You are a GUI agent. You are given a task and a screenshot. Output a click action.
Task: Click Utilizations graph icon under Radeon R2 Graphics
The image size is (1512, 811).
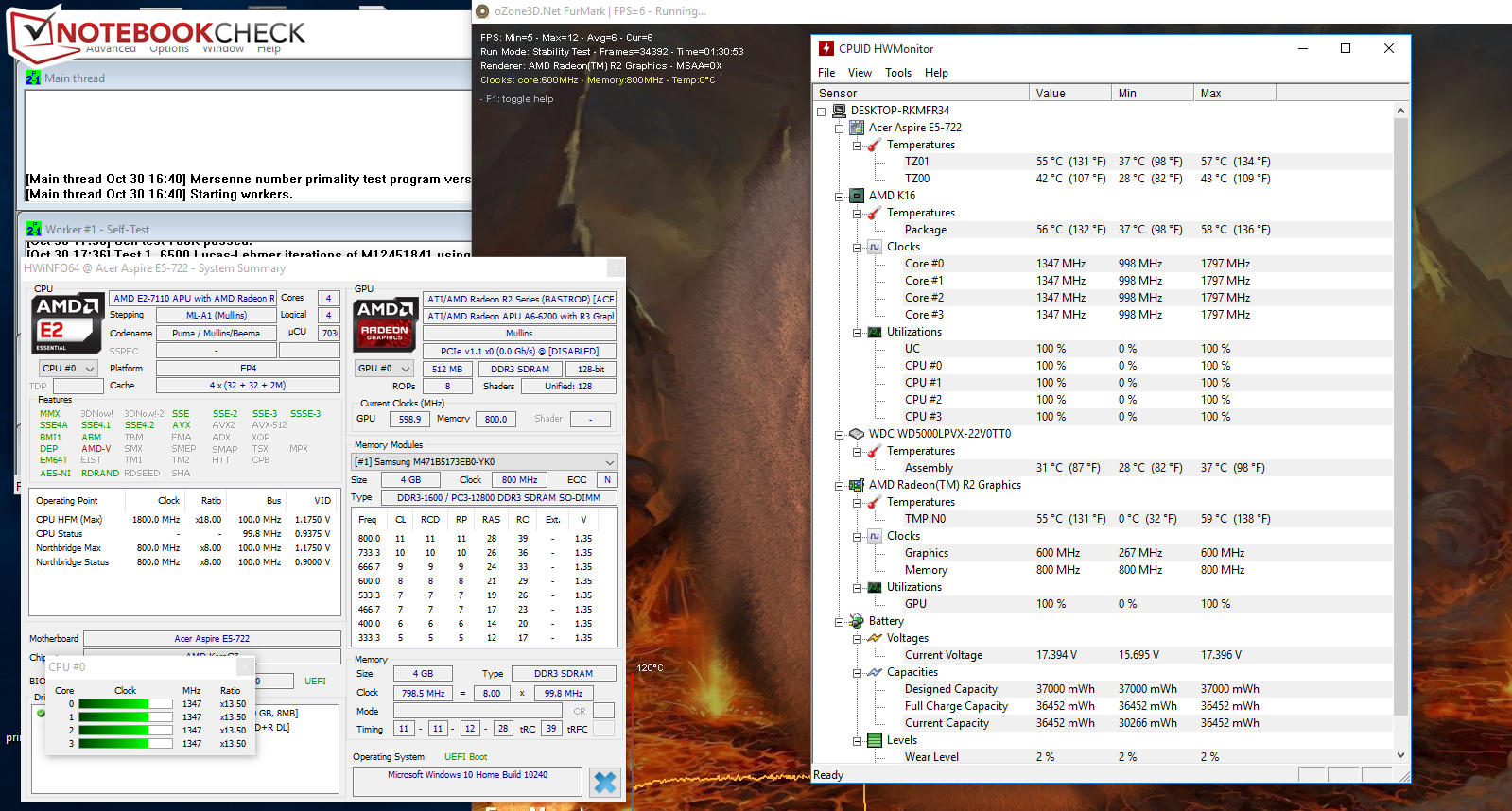point(875,587)
